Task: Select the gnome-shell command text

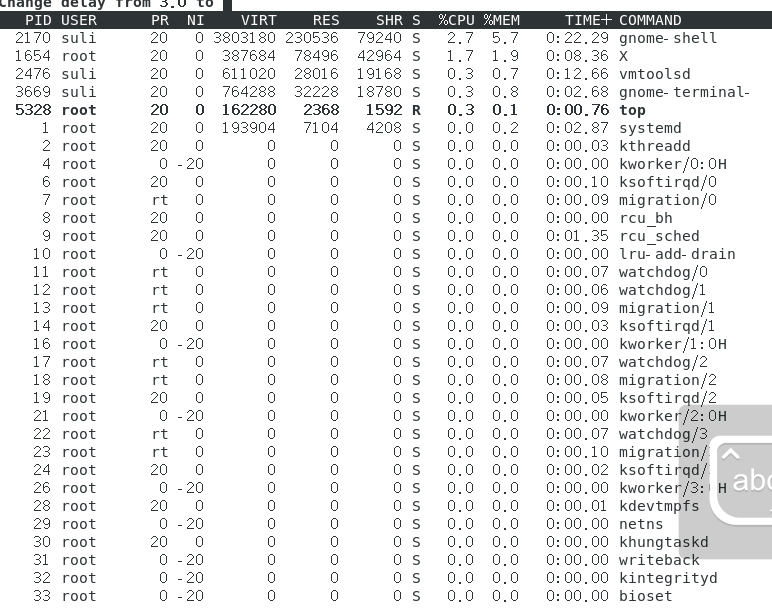Action: click(x=668, y=38)
